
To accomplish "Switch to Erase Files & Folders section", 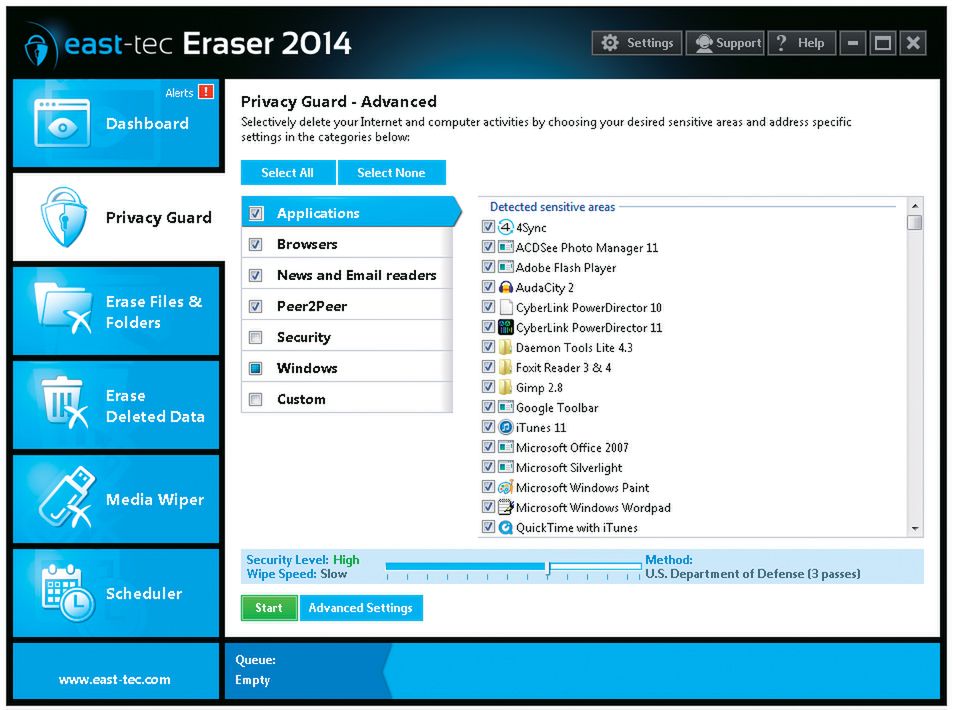I will (x=116, y=311).
